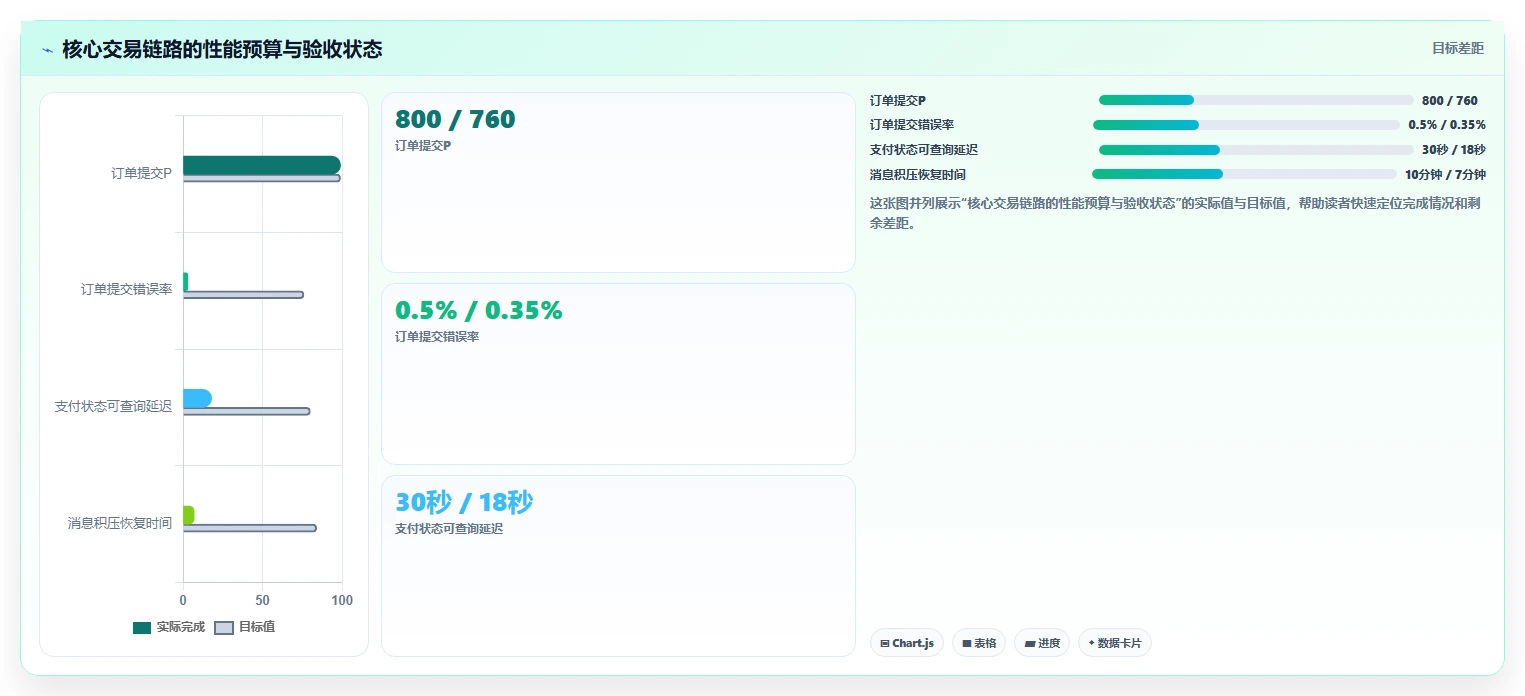Click the dark green 订单提交P chart bar
The image size is (1525, 696).
[x=261, y=165]
